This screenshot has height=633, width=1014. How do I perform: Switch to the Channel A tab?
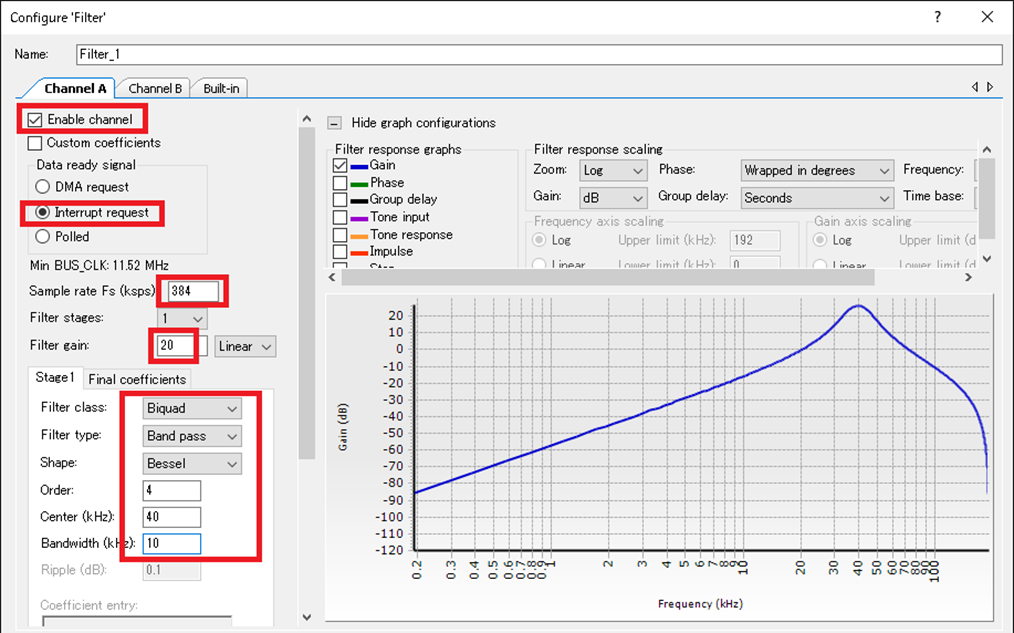coord(74,89)
